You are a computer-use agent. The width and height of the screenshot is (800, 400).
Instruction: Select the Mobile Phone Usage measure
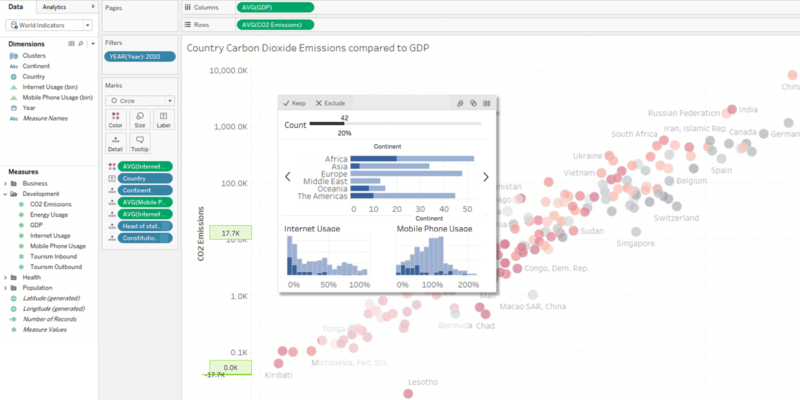pos(58,246)
